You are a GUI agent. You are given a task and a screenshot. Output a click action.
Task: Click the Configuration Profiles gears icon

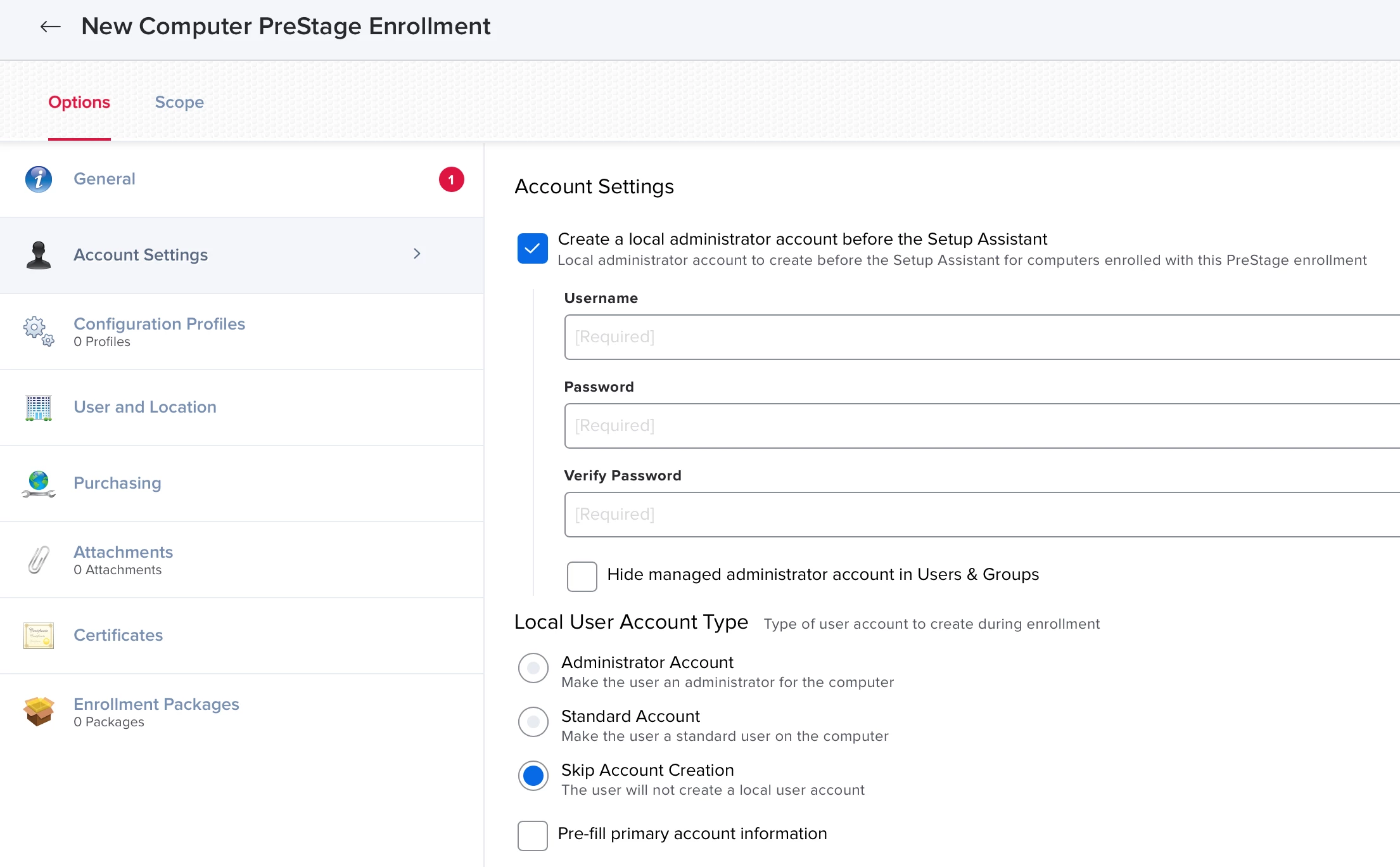pos(39,331)
